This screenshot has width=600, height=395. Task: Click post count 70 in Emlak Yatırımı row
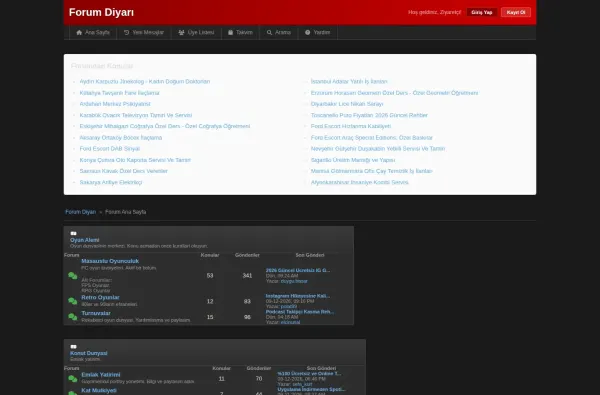(x=259, y=379)
